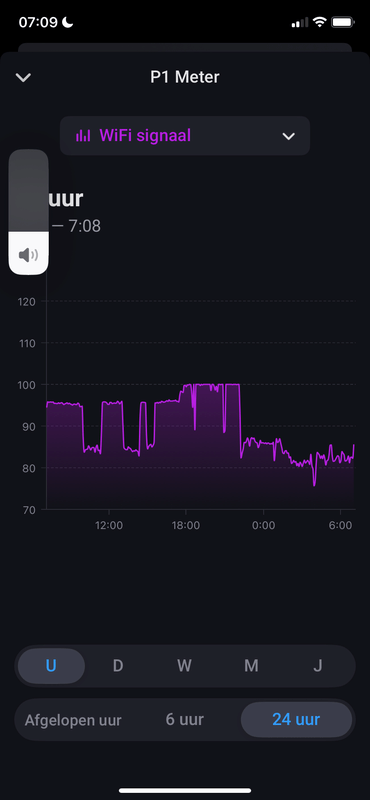Tap the moon Focus icon in status bar

68,21
